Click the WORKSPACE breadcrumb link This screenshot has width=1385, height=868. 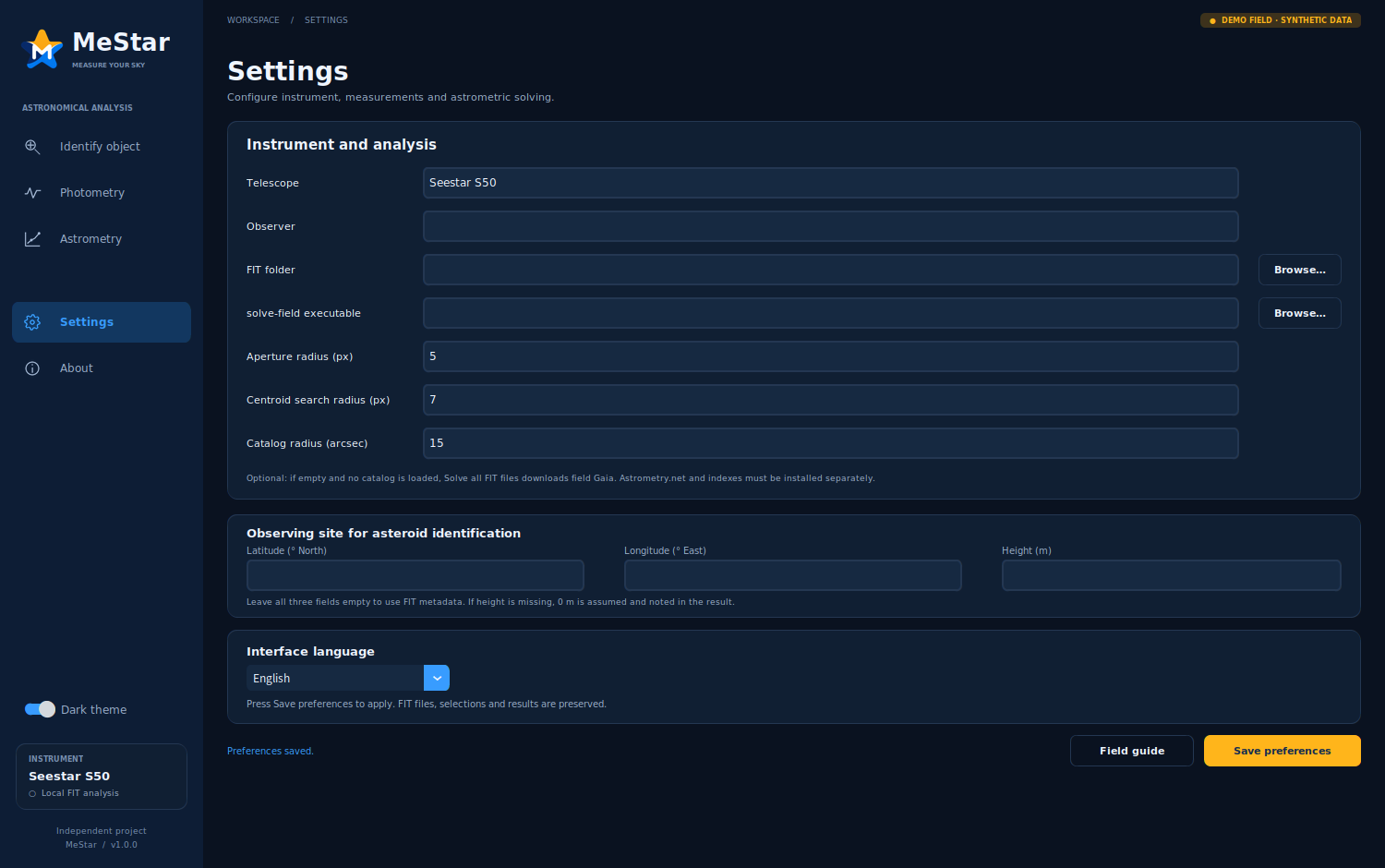[x=253, y=20]
